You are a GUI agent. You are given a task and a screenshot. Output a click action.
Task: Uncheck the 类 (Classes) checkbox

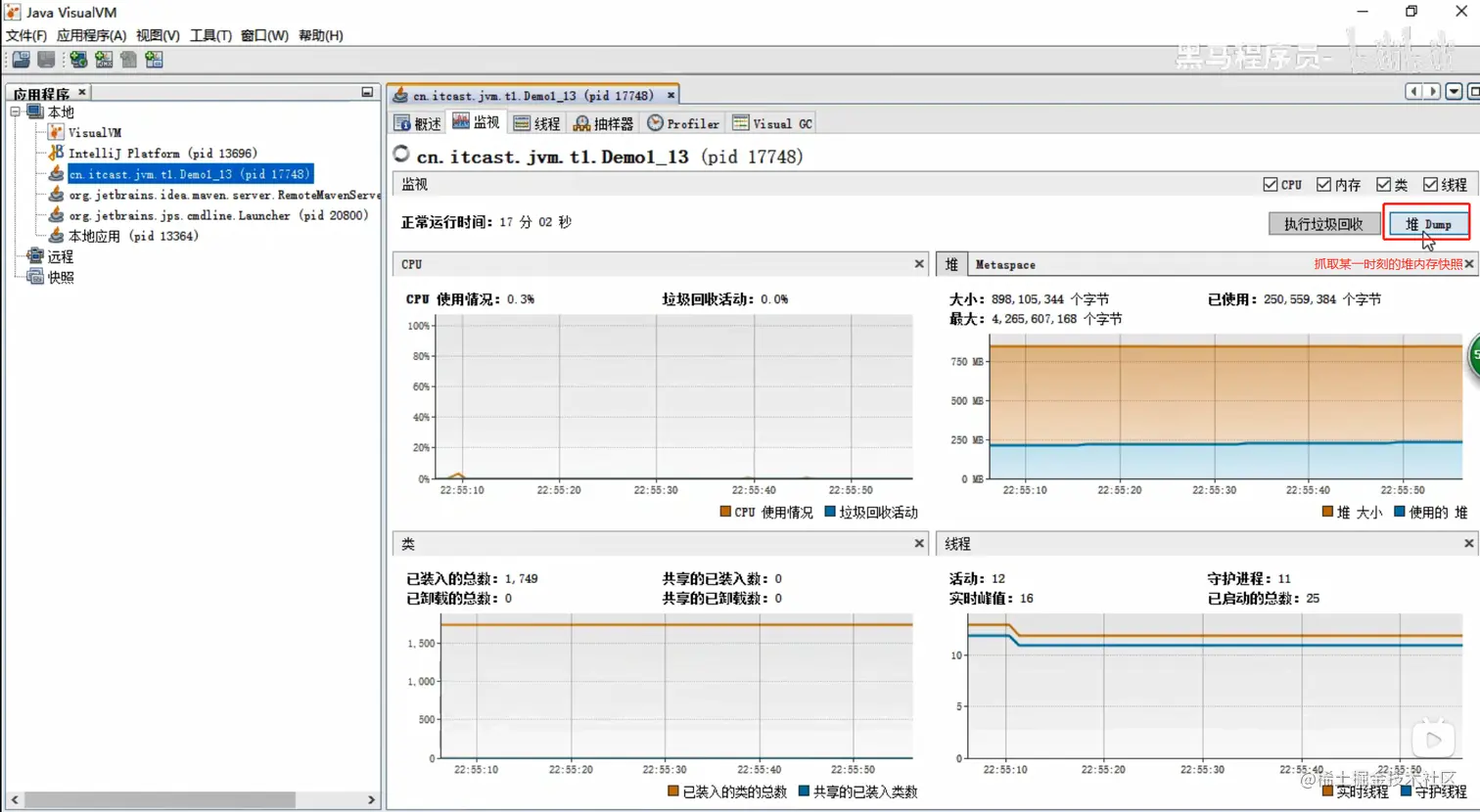1384,184
